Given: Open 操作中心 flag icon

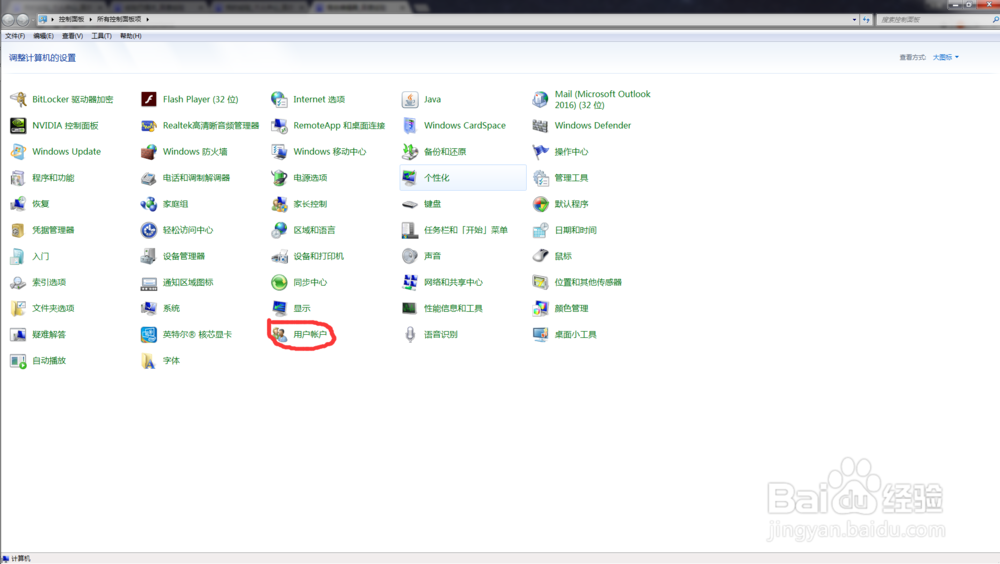Looking at the screenshot, I should click(x=540, y=151).
